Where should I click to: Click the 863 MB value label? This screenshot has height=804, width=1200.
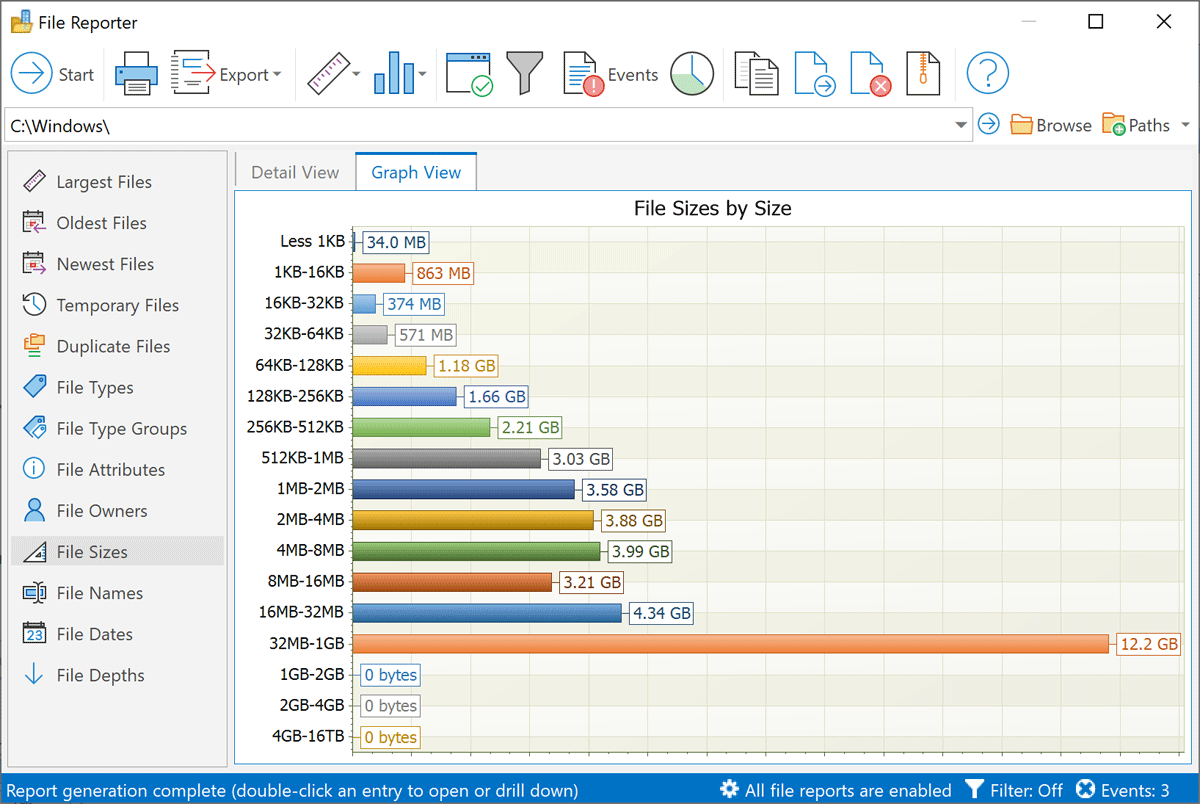[x=442, y=273]
